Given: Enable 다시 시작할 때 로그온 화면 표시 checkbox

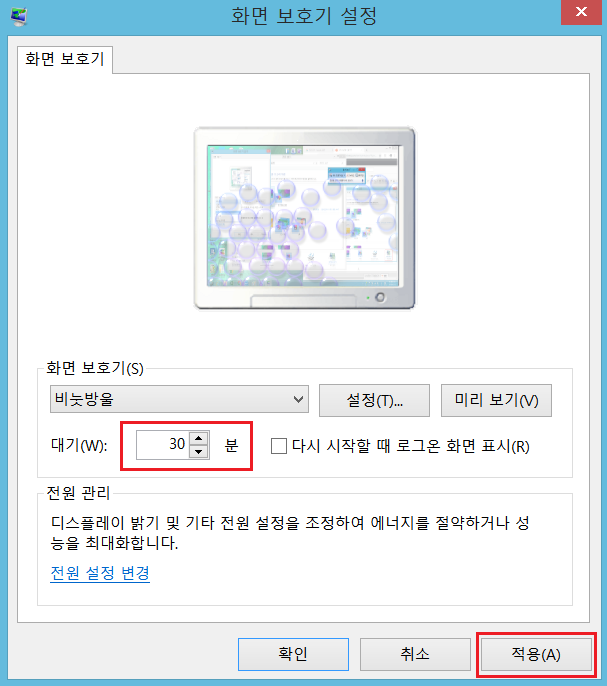Looking at the screenshot, I should [279, 446].
